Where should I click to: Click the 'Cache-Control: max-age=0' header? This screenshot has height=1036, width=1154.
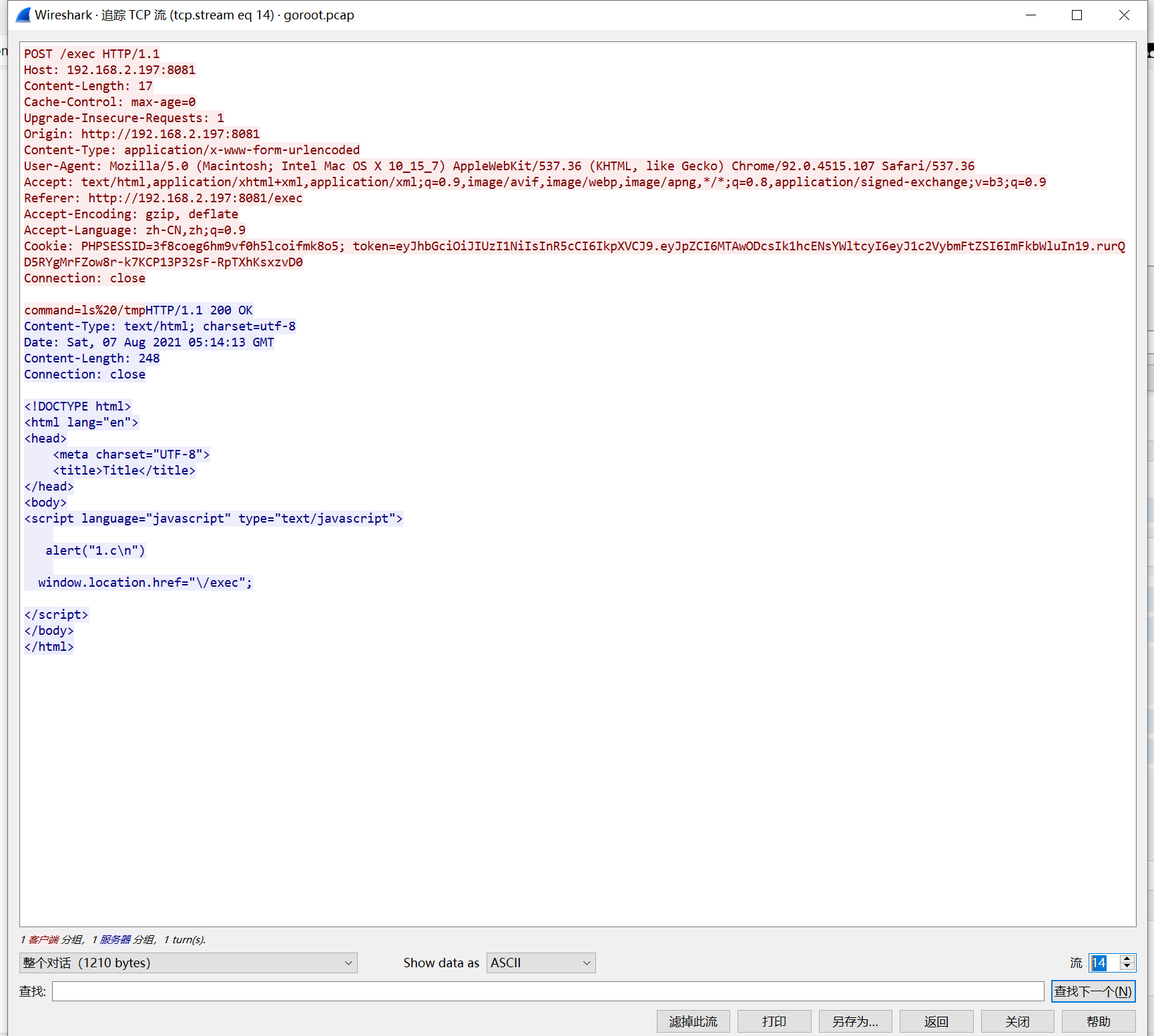(x=109, y=102)
